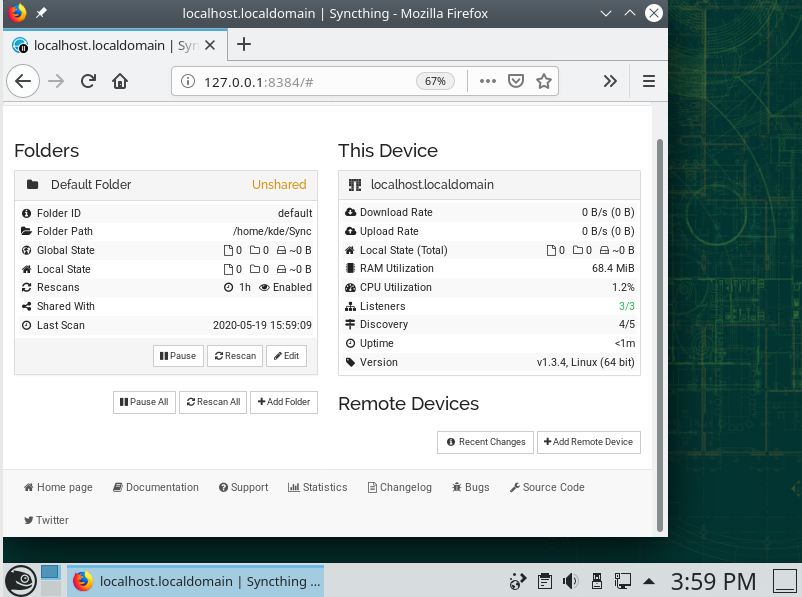Click Pause All folders button
Screen dimensions: 802x597
coord(144,402)
